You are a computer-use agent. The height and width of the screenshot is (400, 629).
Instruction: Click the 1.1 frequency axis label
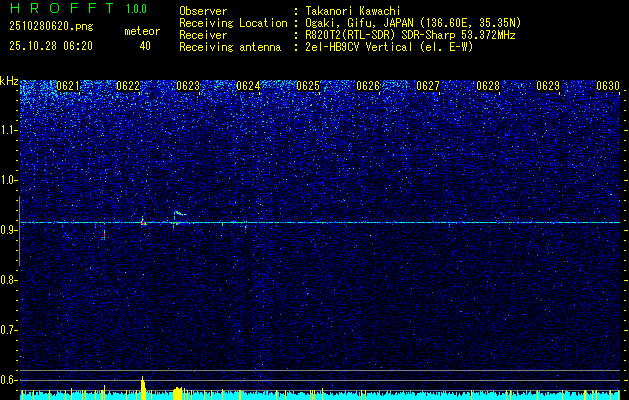tap(9, 130)
